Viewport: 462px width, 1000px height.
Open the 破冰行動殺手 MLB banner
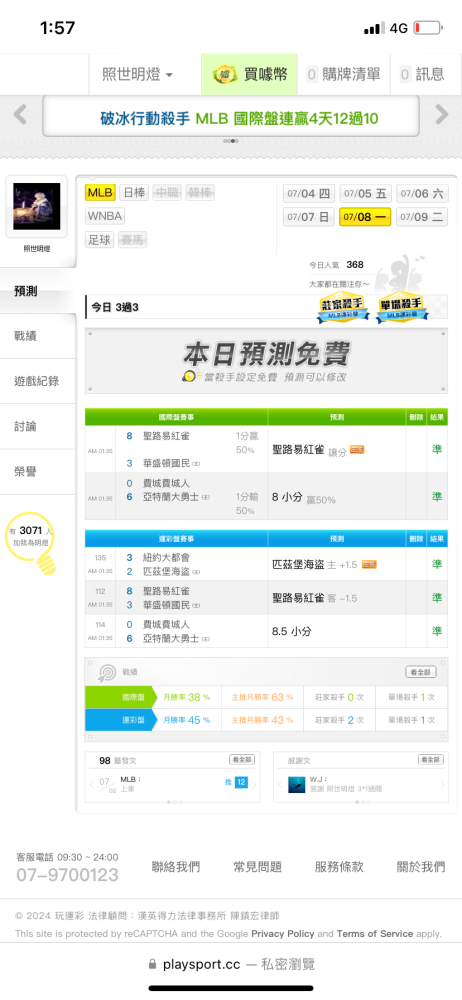coord(230,117)
